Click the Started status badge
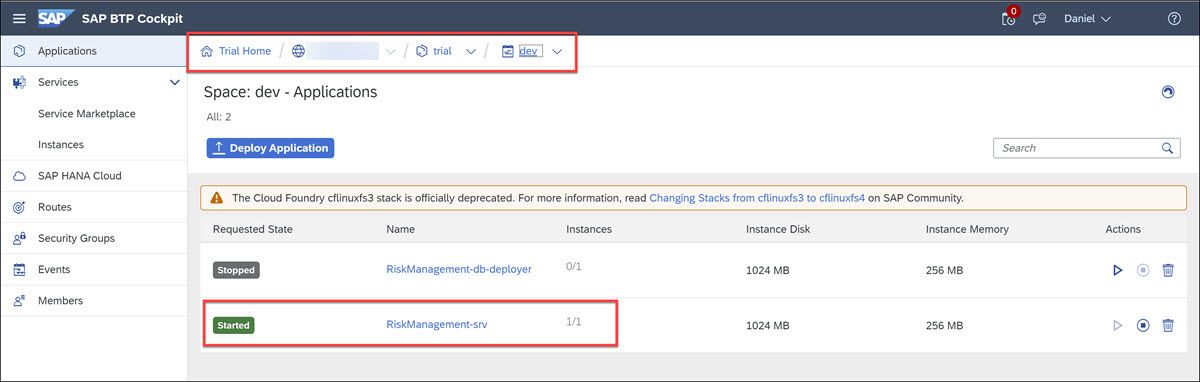Image resolution: width=1200 pixels, height=382 pixels. tap(234, 325)
